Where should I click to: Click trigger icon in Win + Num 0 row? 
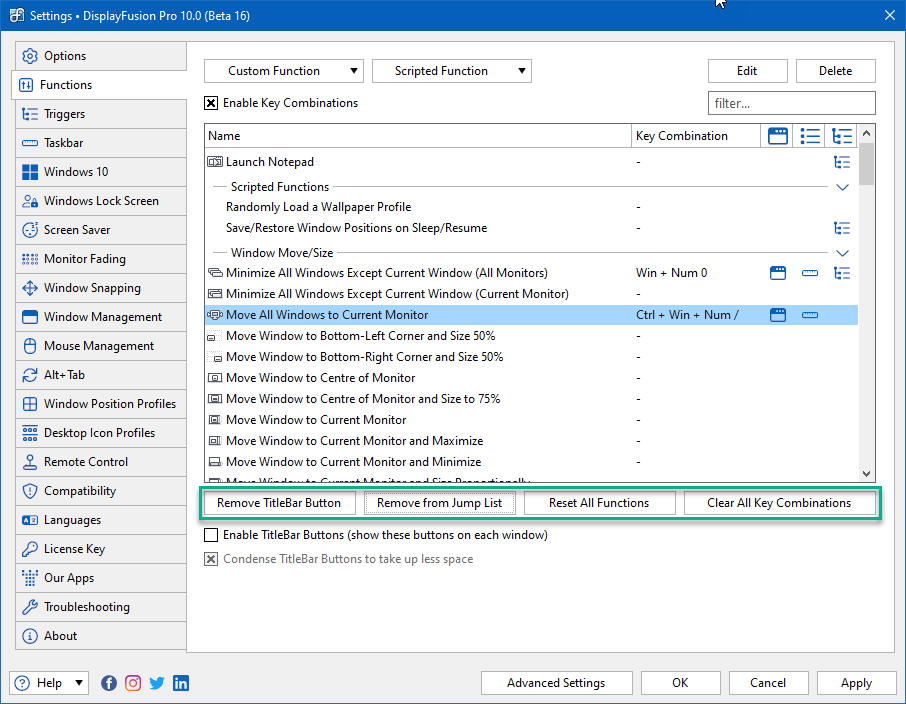842,273
